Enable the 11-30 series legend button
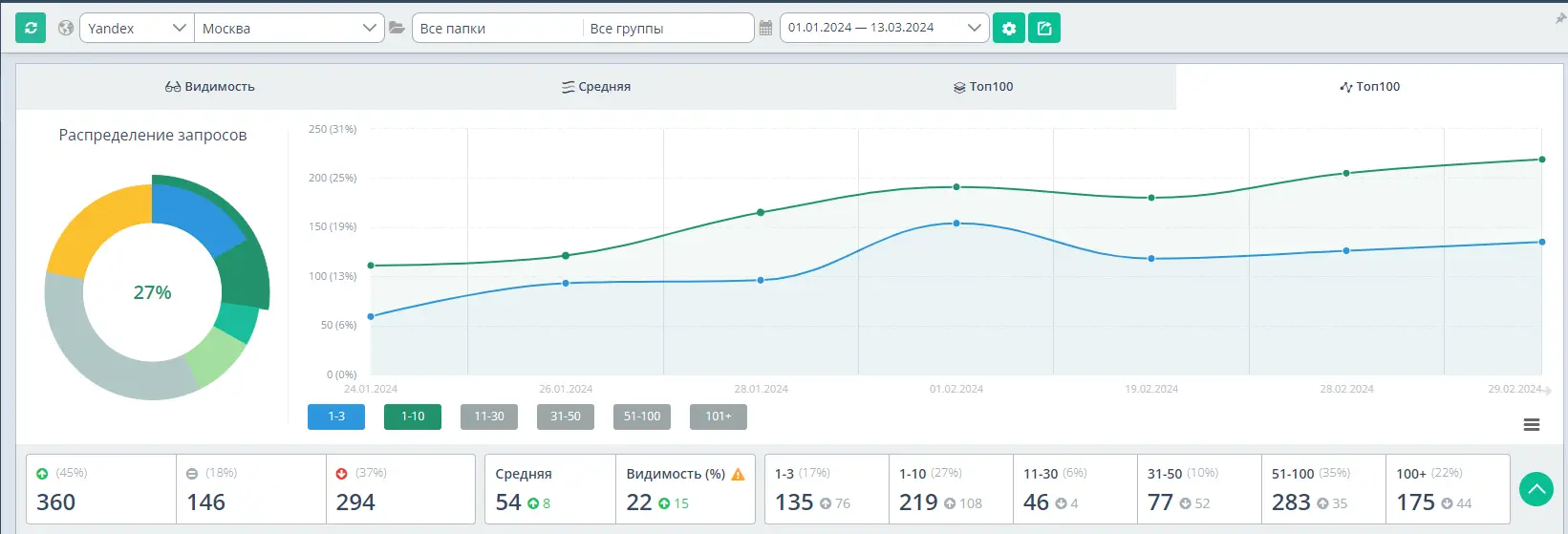The height and width of the screenshot is (534, 1568). coord(489,417)
